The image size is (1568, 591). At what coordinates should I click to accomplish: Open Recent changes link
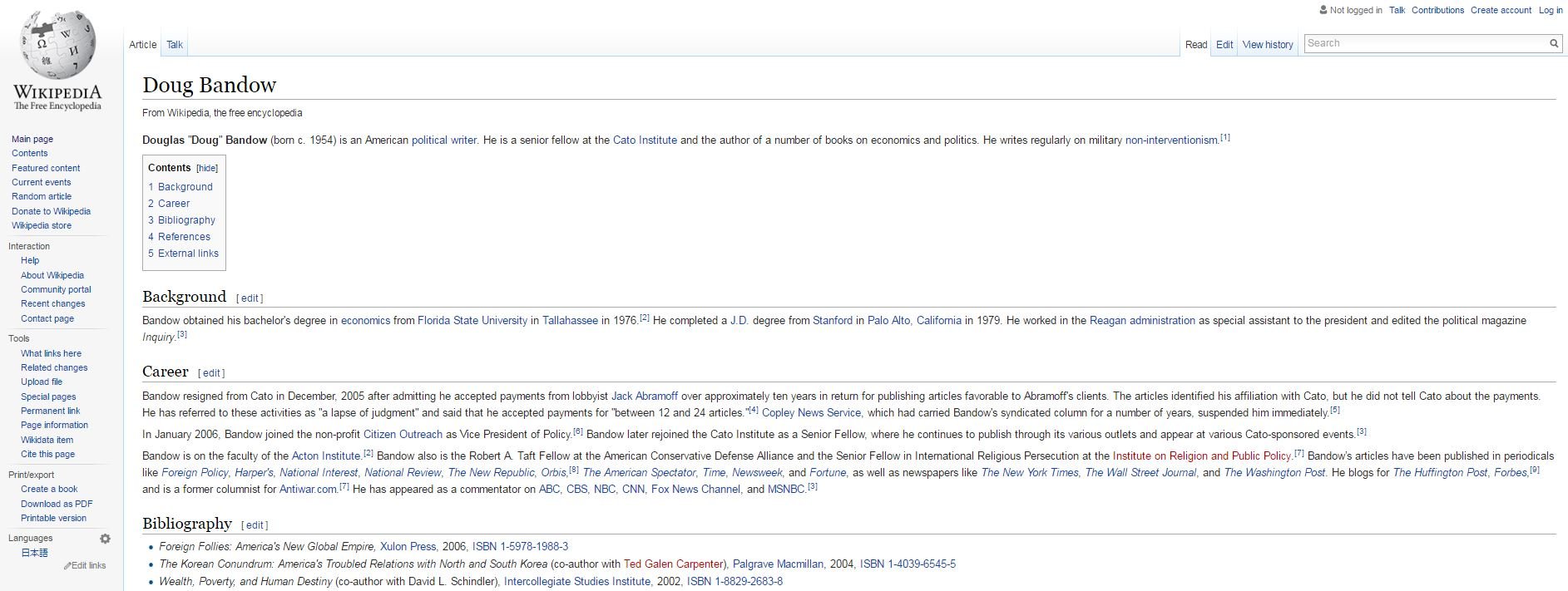[x=53, y=303]
